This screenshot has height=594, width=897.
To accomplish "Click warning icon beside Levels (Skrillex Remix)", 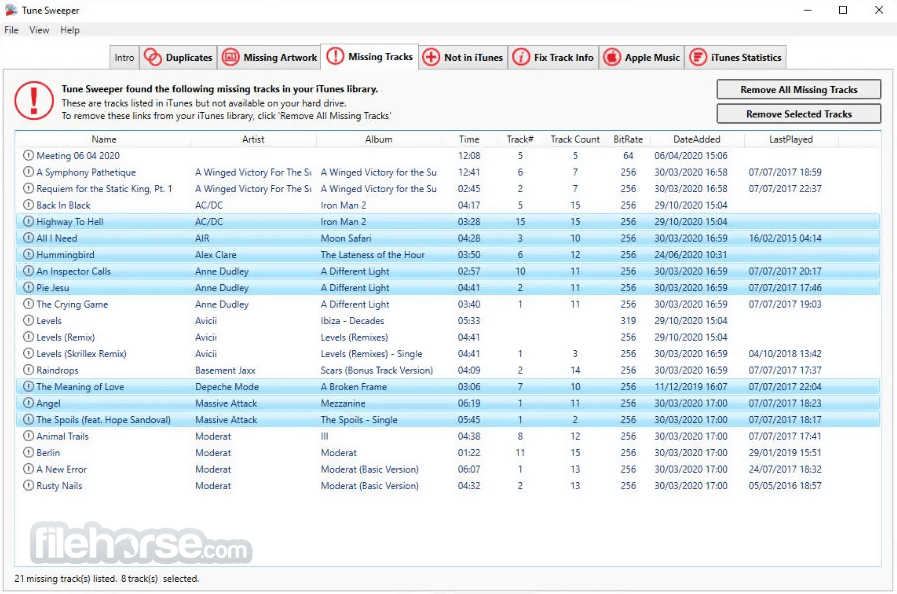I will click(x=28, y=354).
